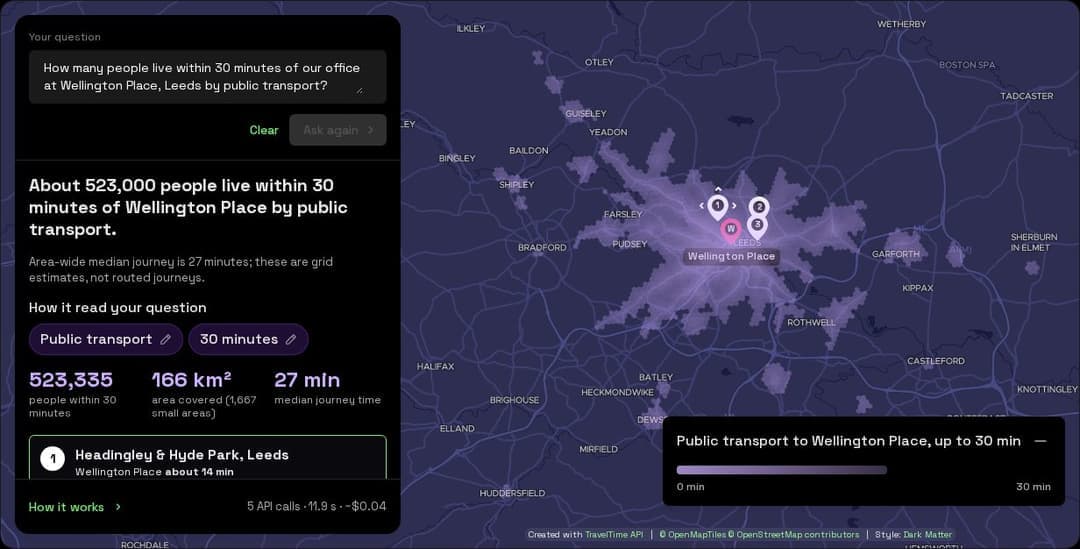Click the Ask again button
This screenshot has height=549, width=1080.
338,130
